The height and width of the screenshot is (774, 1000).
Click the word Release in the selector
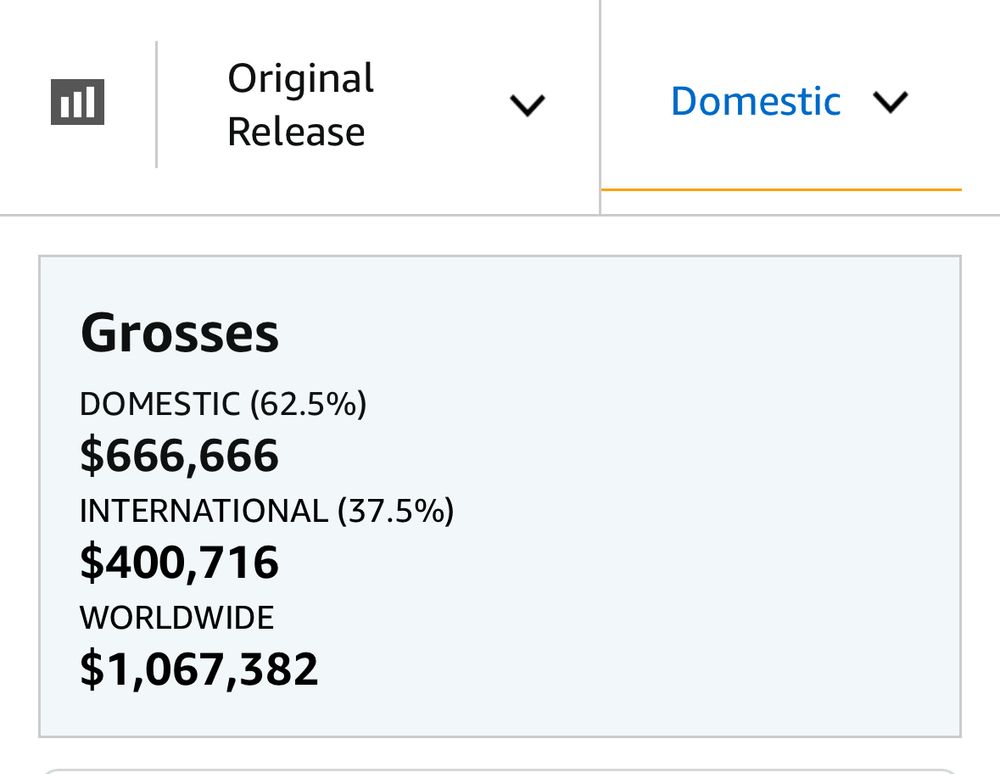point(296,132)
